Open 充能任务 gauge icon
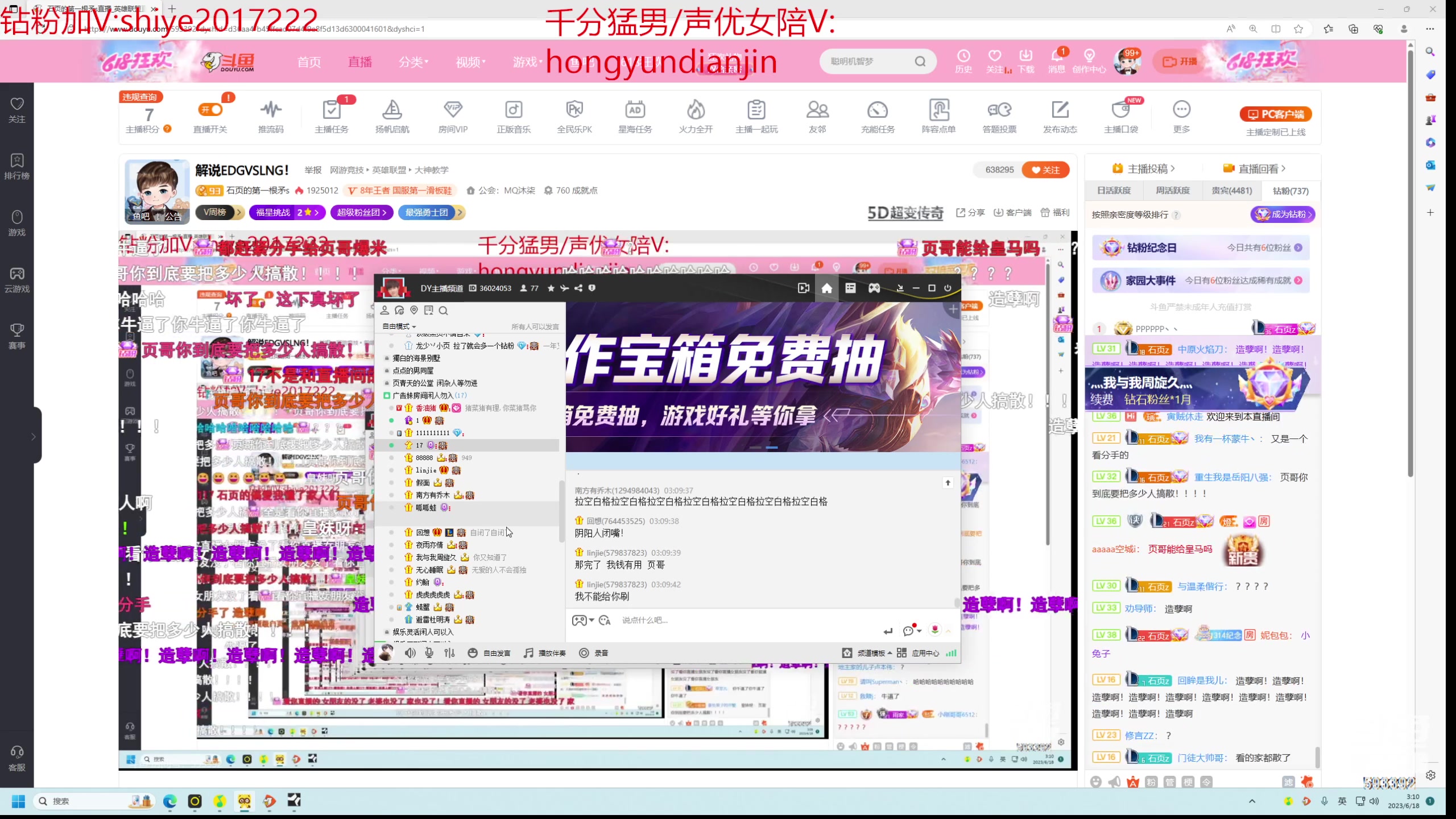Image resolution: width=1456 pixels, height=819 pixels. point(878,117)
